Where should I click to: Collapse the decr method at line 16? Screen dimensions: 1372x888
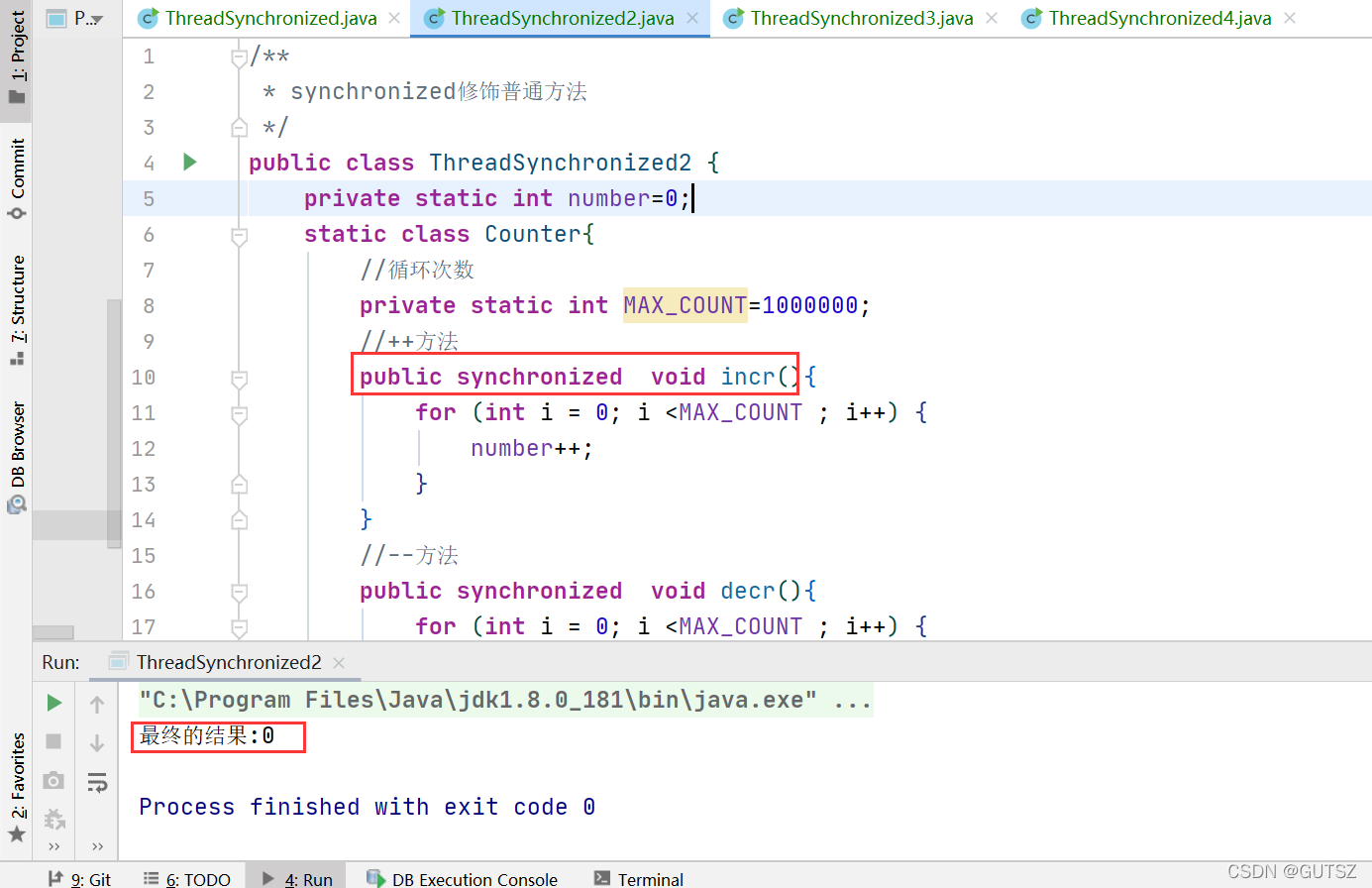pos(239,593)
